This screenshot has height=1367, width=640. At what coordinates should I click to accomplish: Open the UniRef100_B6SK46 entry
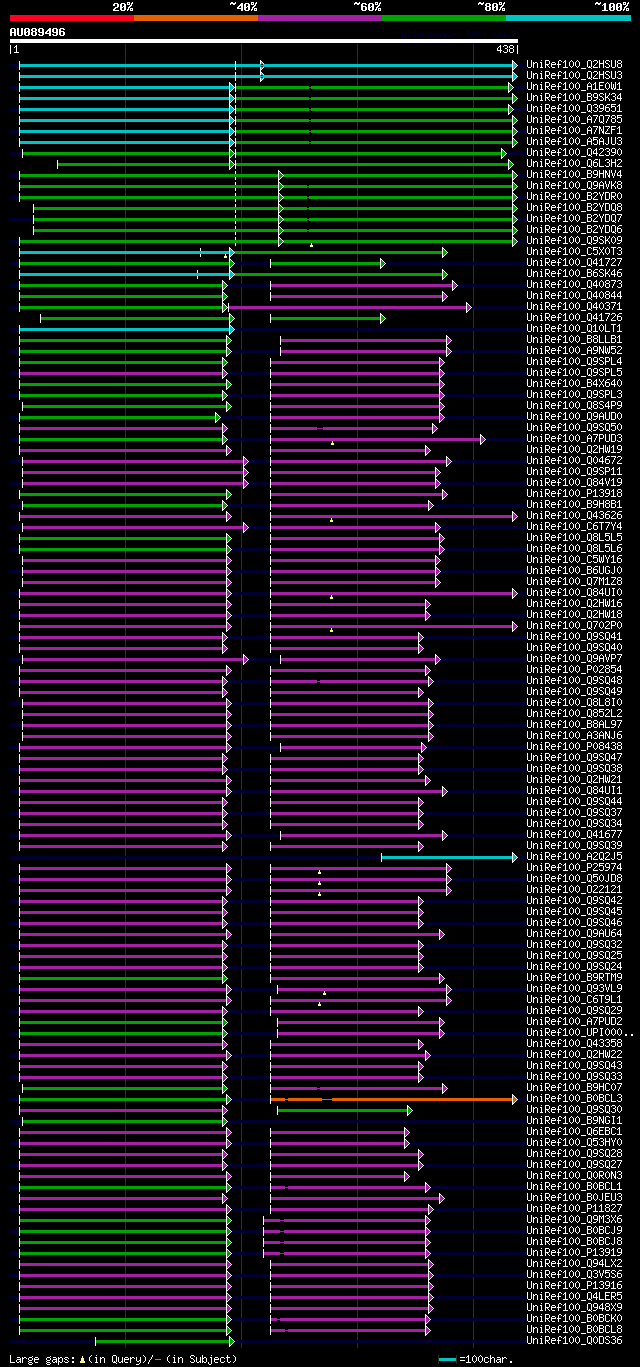[574, 273]
